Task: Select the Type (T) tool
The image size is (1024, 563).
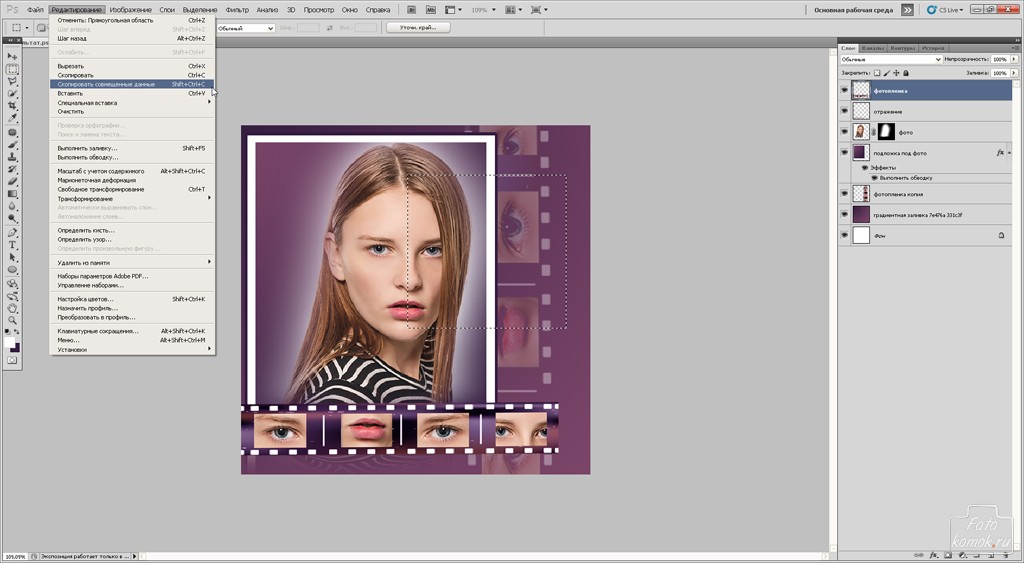Action: pyautogui.click(x=13, y=245)
